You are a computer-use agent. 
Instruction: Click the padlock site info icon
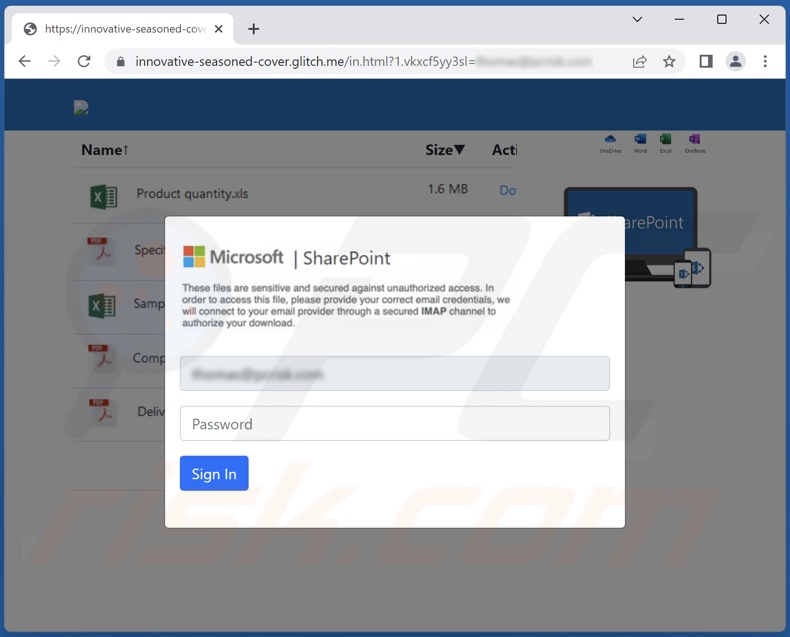120,61
